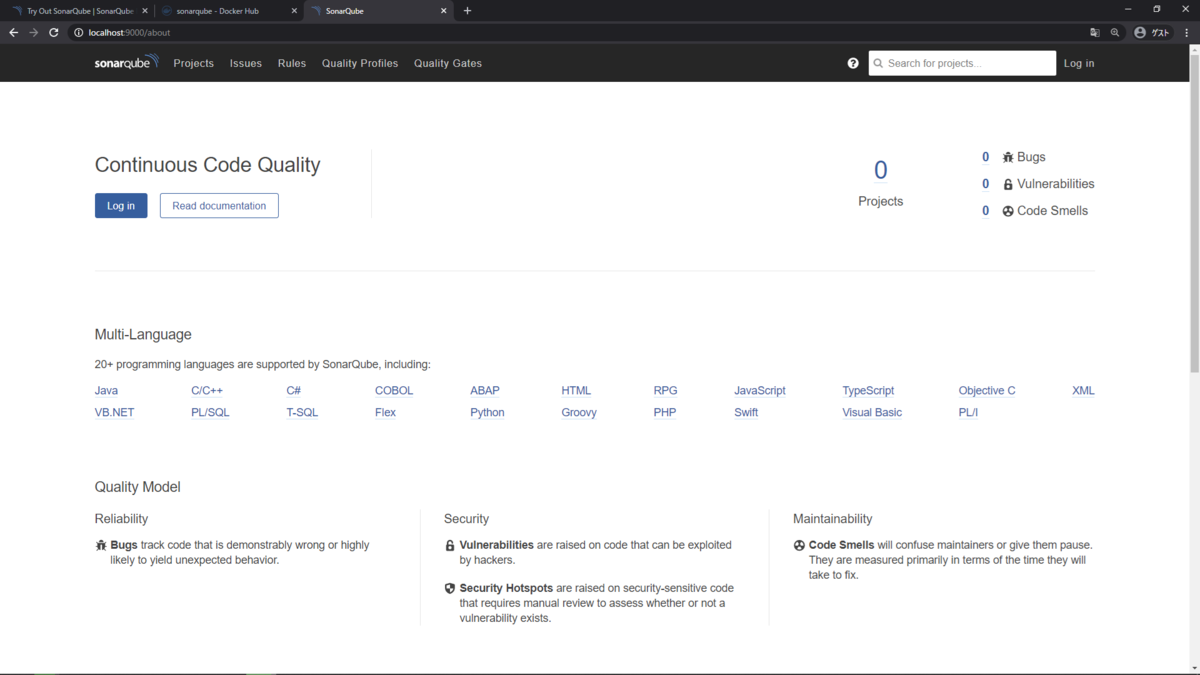Viewport: 1200px width, 675px height.
Task: Open the PL/I language link
Action: click(968, 412)
